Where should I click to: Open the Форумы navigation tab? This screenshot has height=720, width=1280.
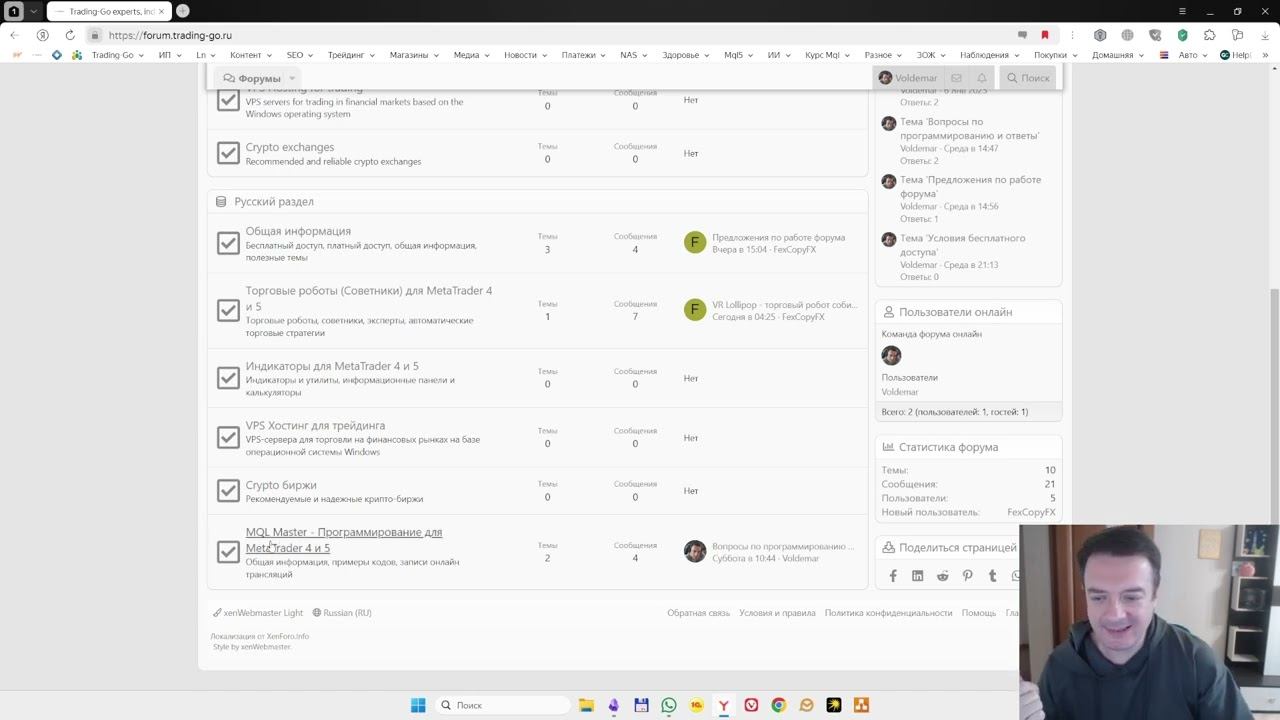point(252,78)
